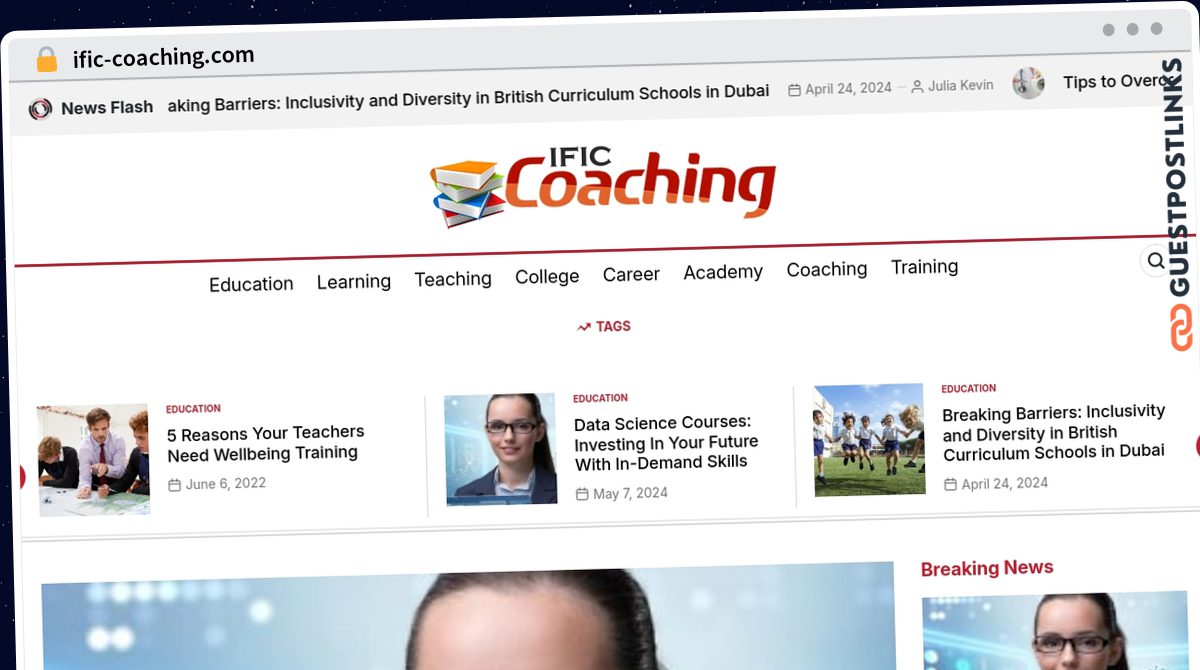Open the IFIC Coaching logo homepage link
The height and width of the screenshot is (670, 1200).
603,186
